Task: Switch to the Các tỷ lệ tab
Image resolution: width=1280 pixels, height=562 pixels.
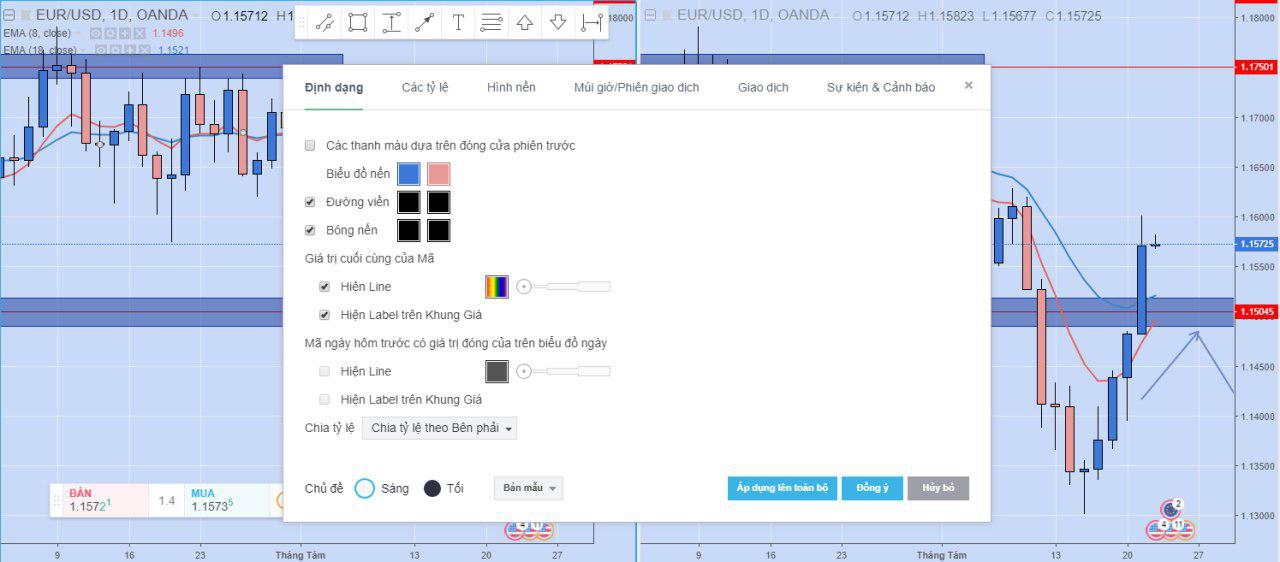Action: (425, 87)
